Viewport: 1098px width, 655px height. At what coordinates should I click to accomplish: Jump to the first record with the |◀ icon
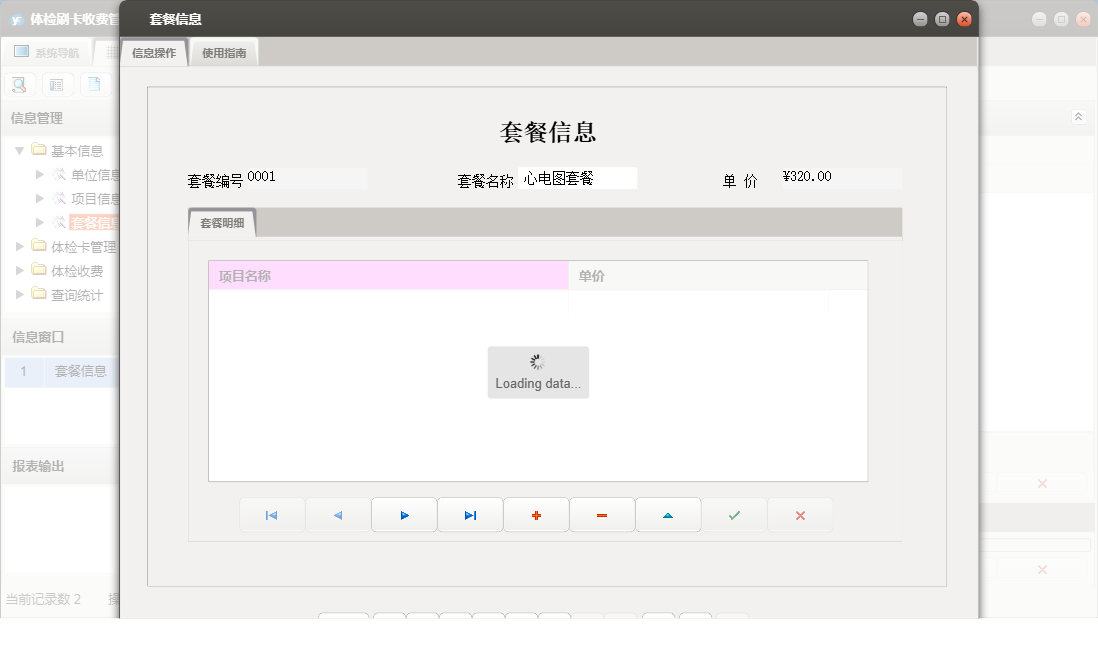click(x=272, y=514)
